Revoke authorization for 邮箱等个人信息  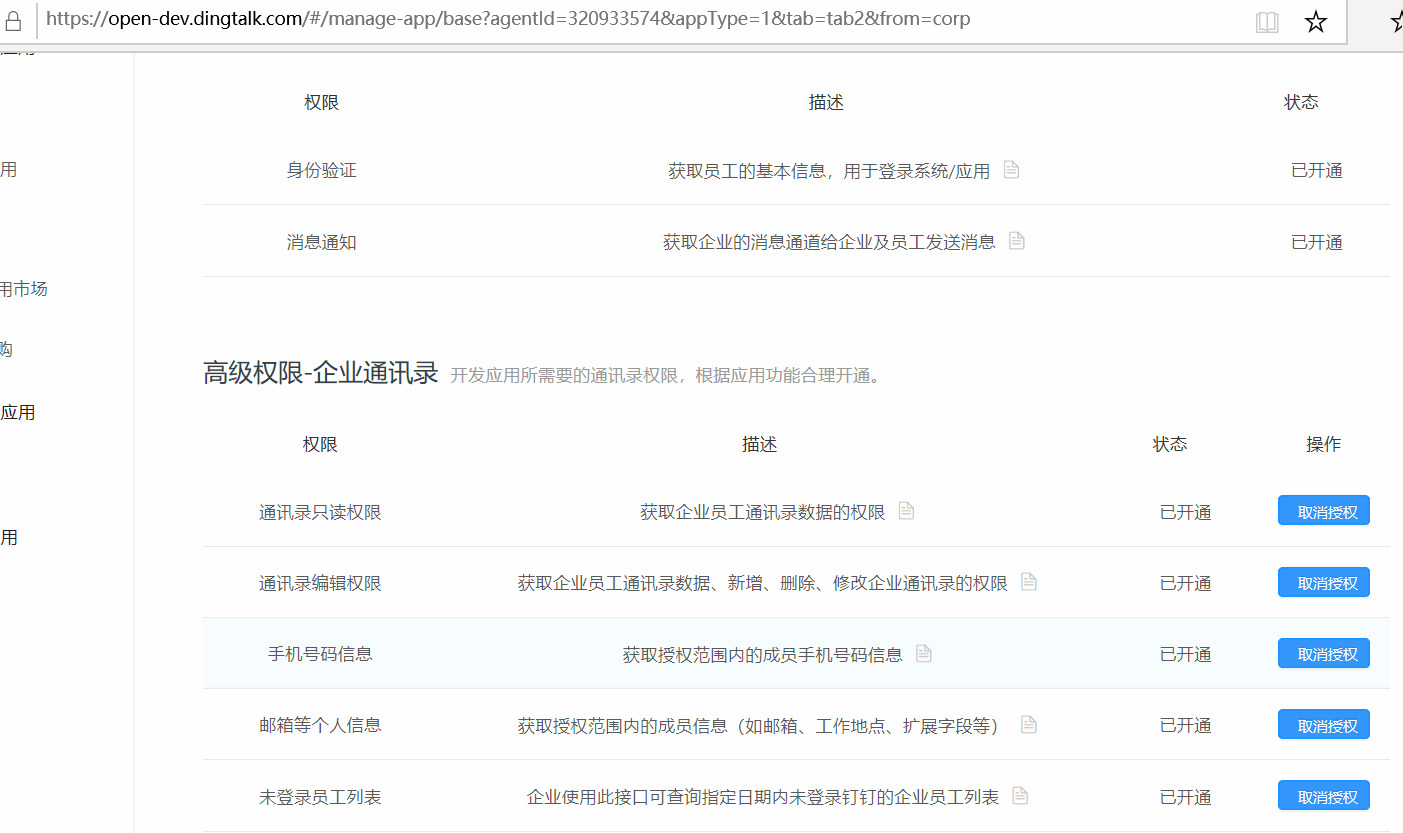pos(1323,725)
